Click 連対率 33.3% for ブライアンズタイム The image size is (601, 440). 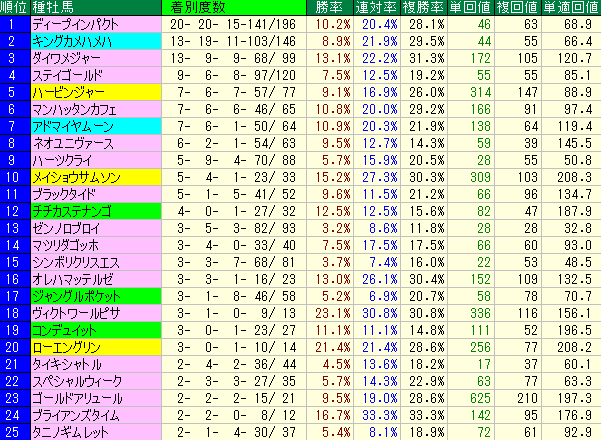pyautogui.click(x=377, y=415)
